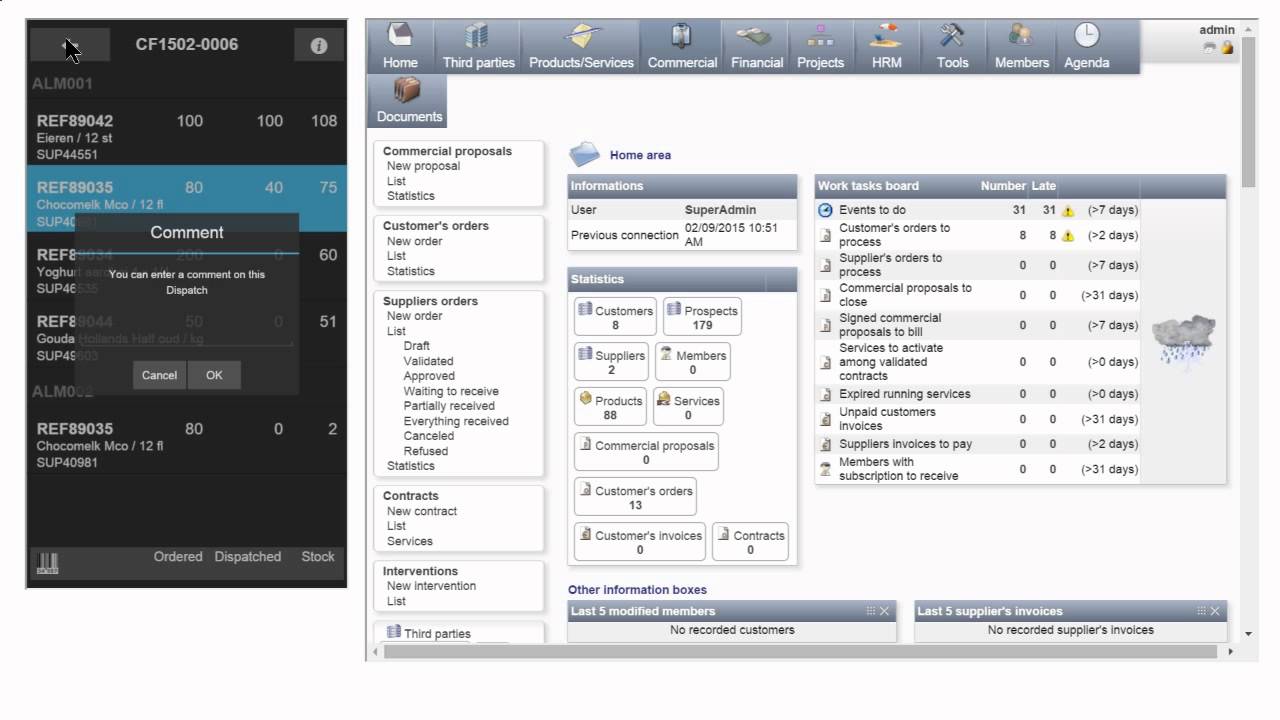
Task: Open Suppliers statistics box
Action: (612, 362)
